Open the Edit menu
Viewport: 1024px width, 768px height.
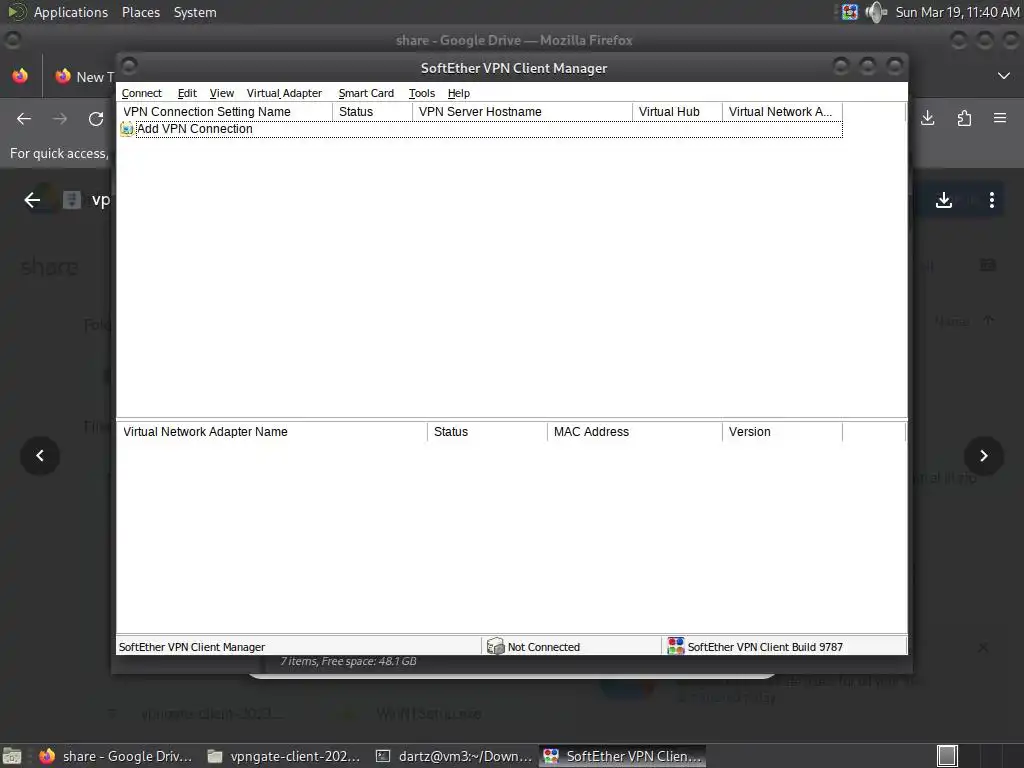[187, 93]
